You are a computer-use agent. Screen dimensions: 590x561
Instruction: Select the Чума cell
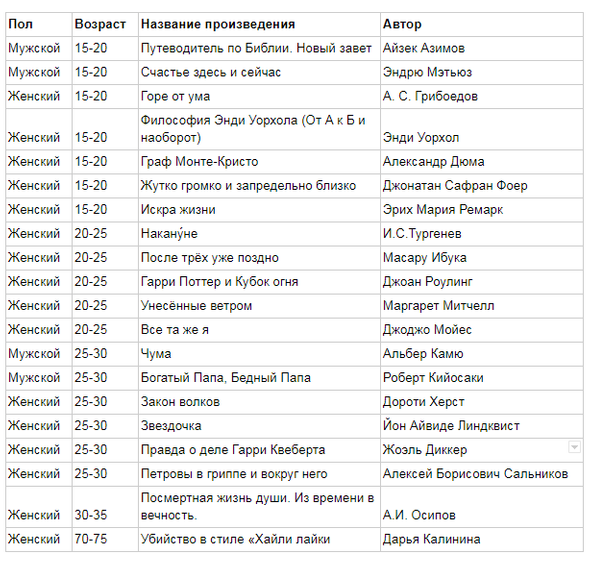pyautogui.click(x=259, y=354)
